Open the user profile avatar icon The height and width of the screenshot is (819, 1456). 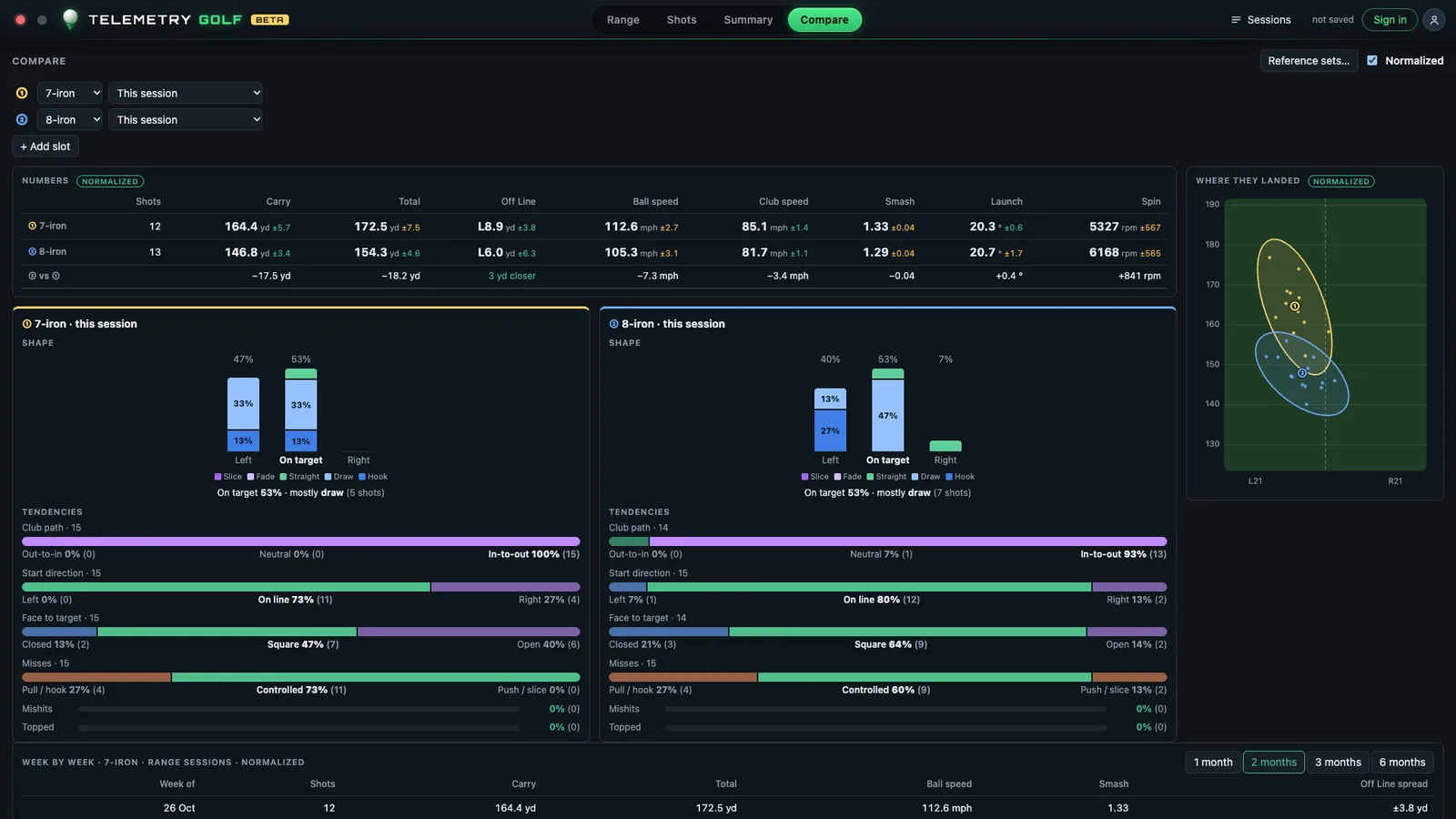click(x=1434, y=20)
